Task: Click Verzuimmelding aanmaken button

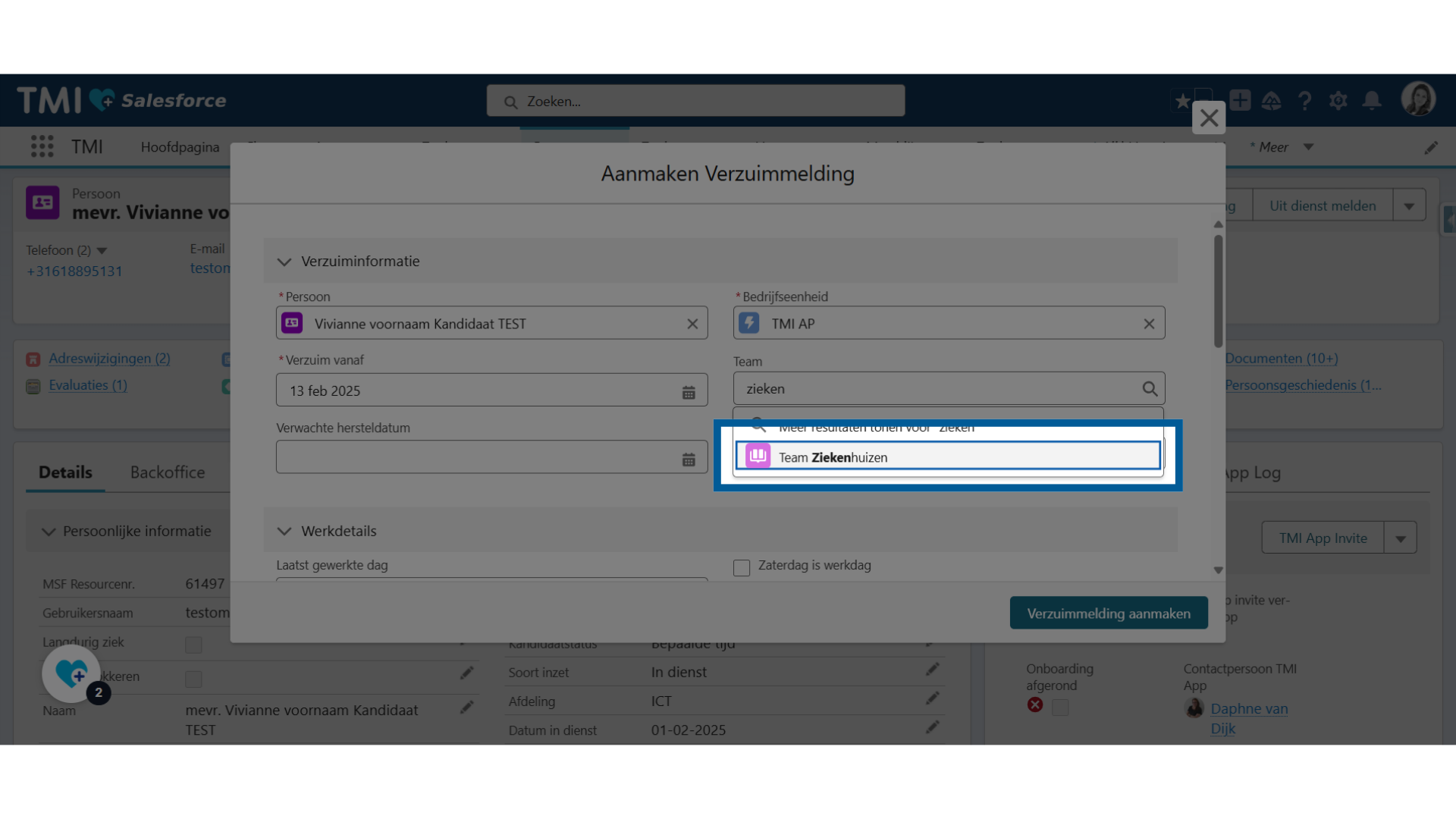Action: pyautogui.click(x=1109, y=612)
